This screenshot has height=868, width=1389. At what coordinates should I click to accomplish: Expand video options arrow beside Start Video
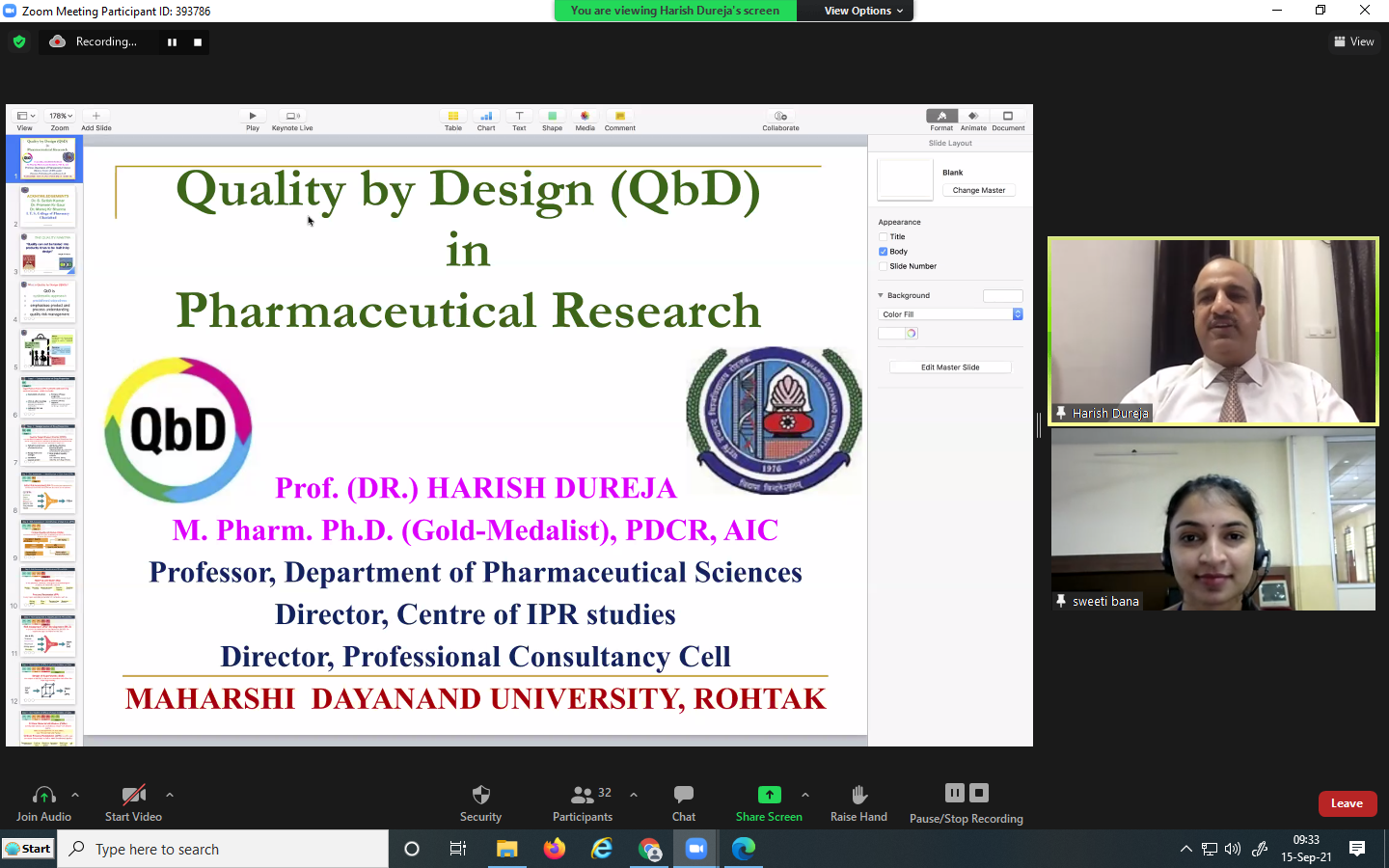click(x=170, y=795)
